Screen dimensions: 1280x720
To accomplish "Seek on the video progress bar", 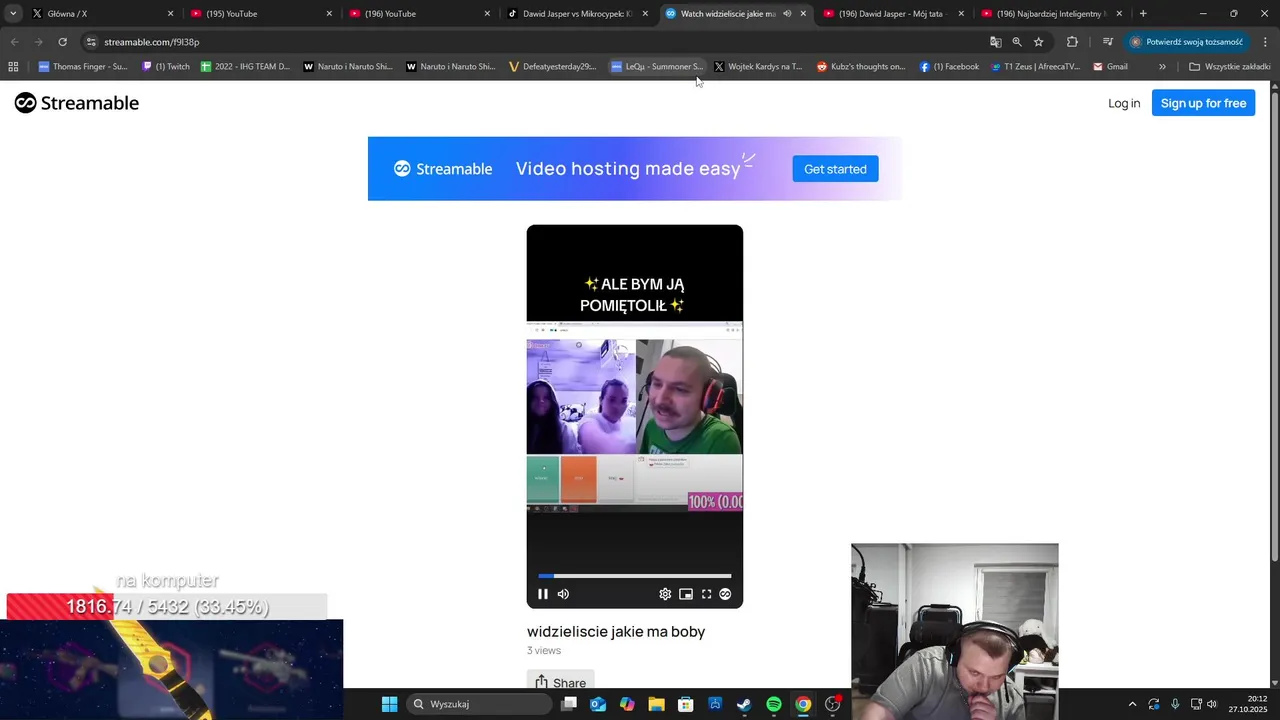I will click(x=635, y=576).
